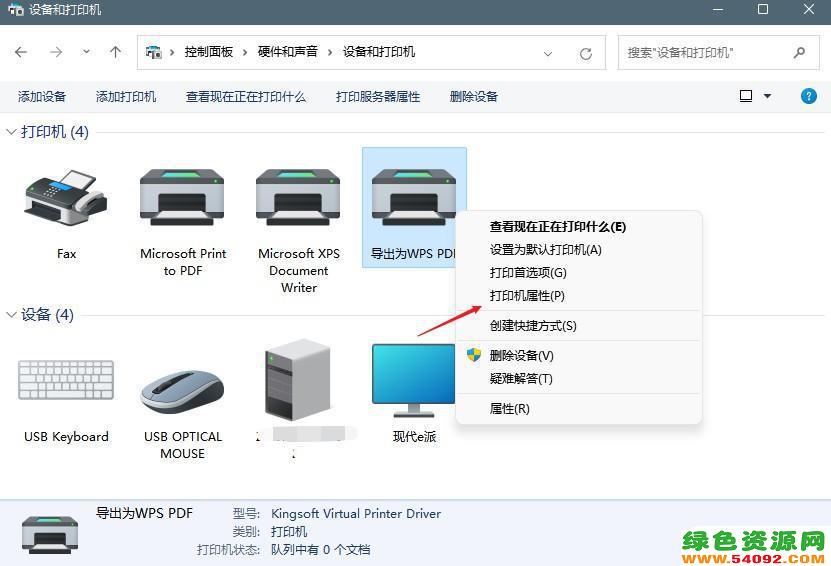Collapse the 打印机 (4) group

(x=11, y=131)
